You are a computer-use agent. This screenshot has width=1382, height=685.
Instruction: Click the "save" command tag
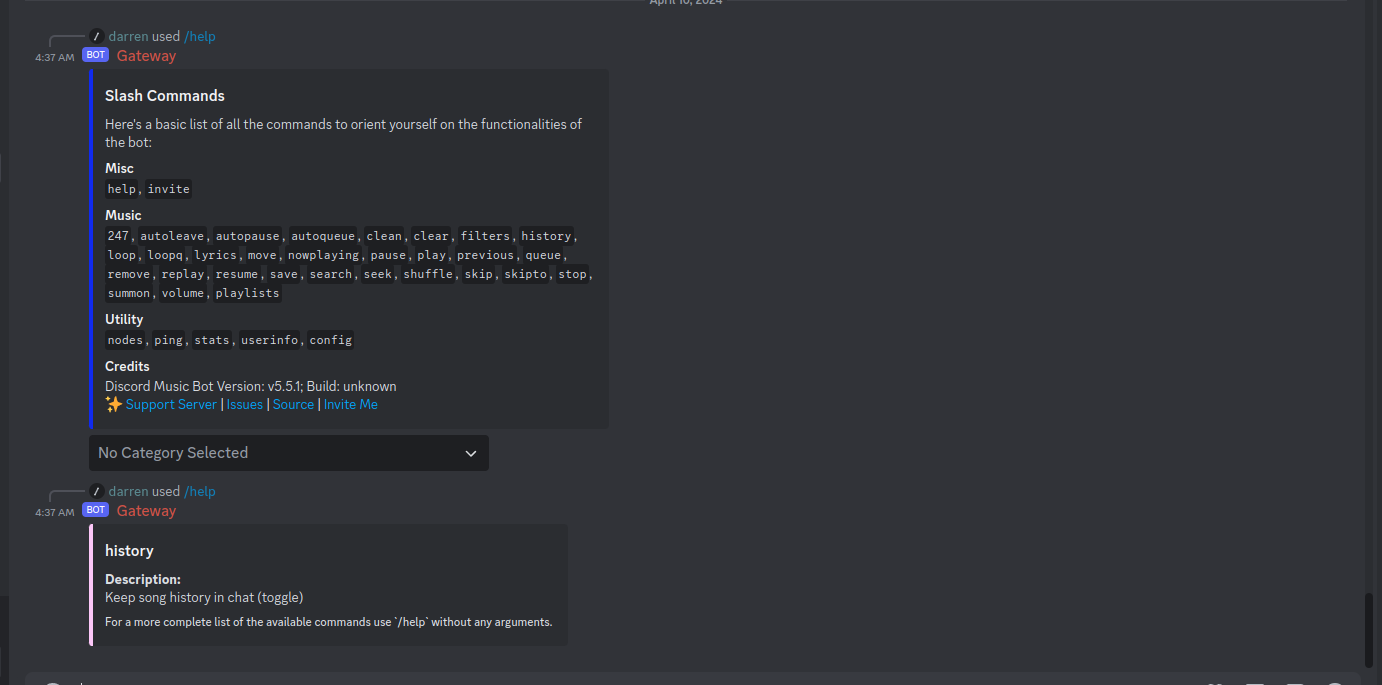(x=283, y=274)
